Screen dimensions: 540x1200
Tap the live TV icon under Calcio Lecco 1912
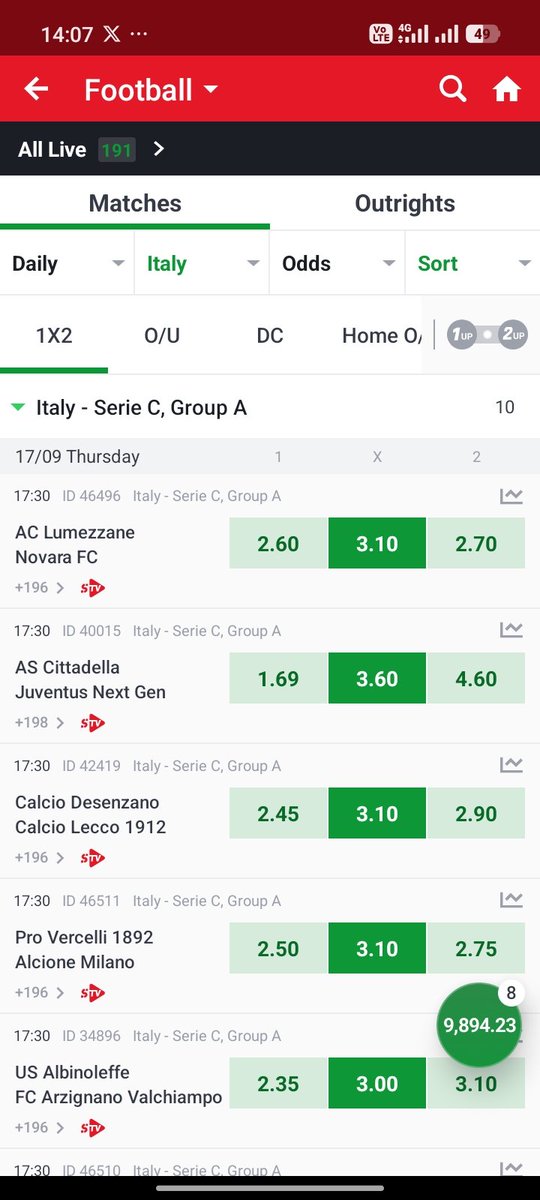93,857
